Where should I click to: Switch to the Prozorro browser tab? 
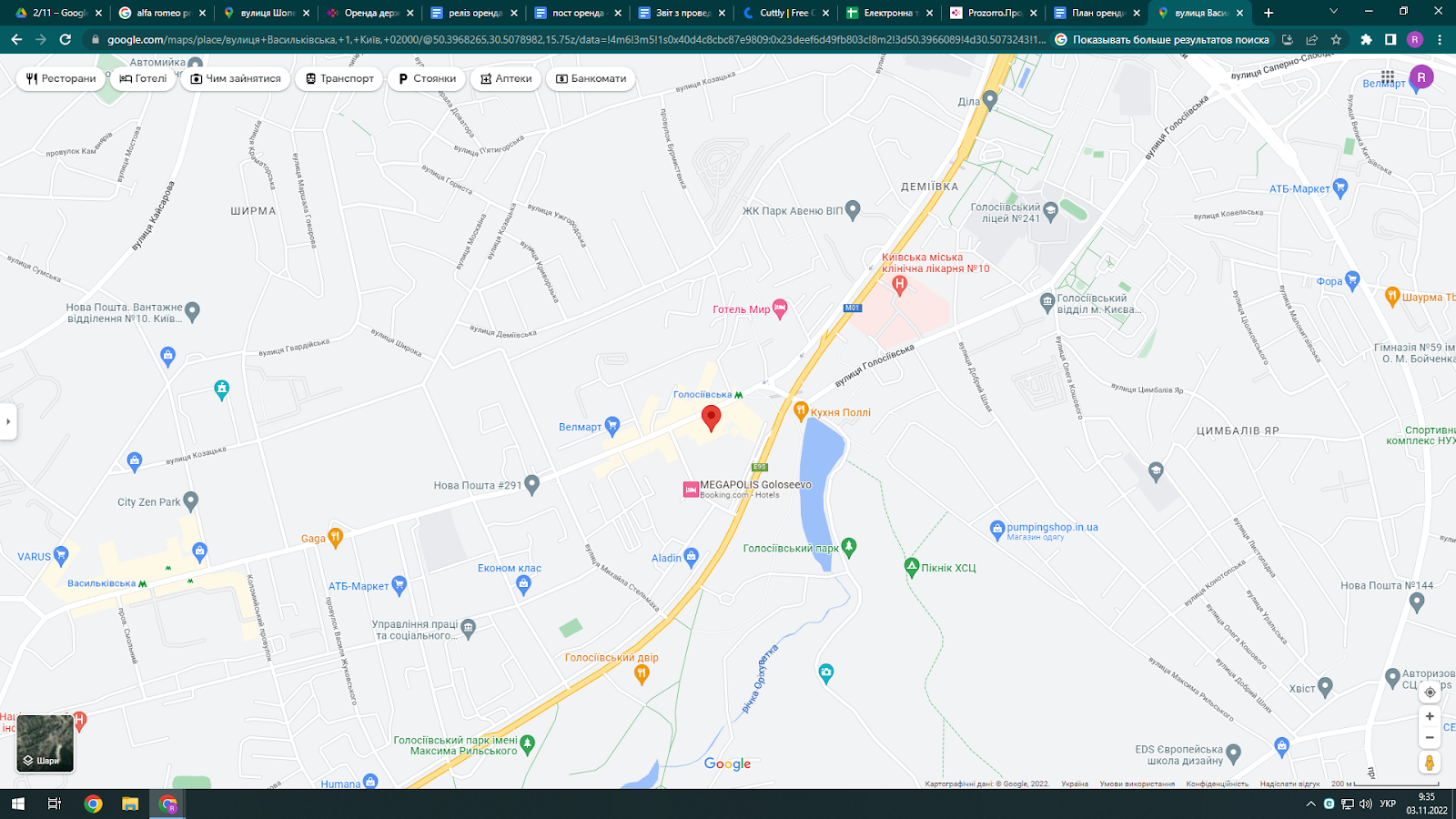coord(994,13)
